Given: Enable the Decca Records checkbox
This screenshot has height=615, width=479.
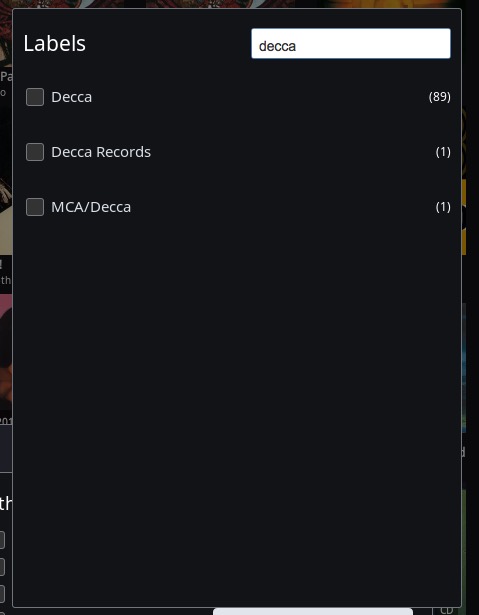Looking at the screenshot, I should point(35,152).
